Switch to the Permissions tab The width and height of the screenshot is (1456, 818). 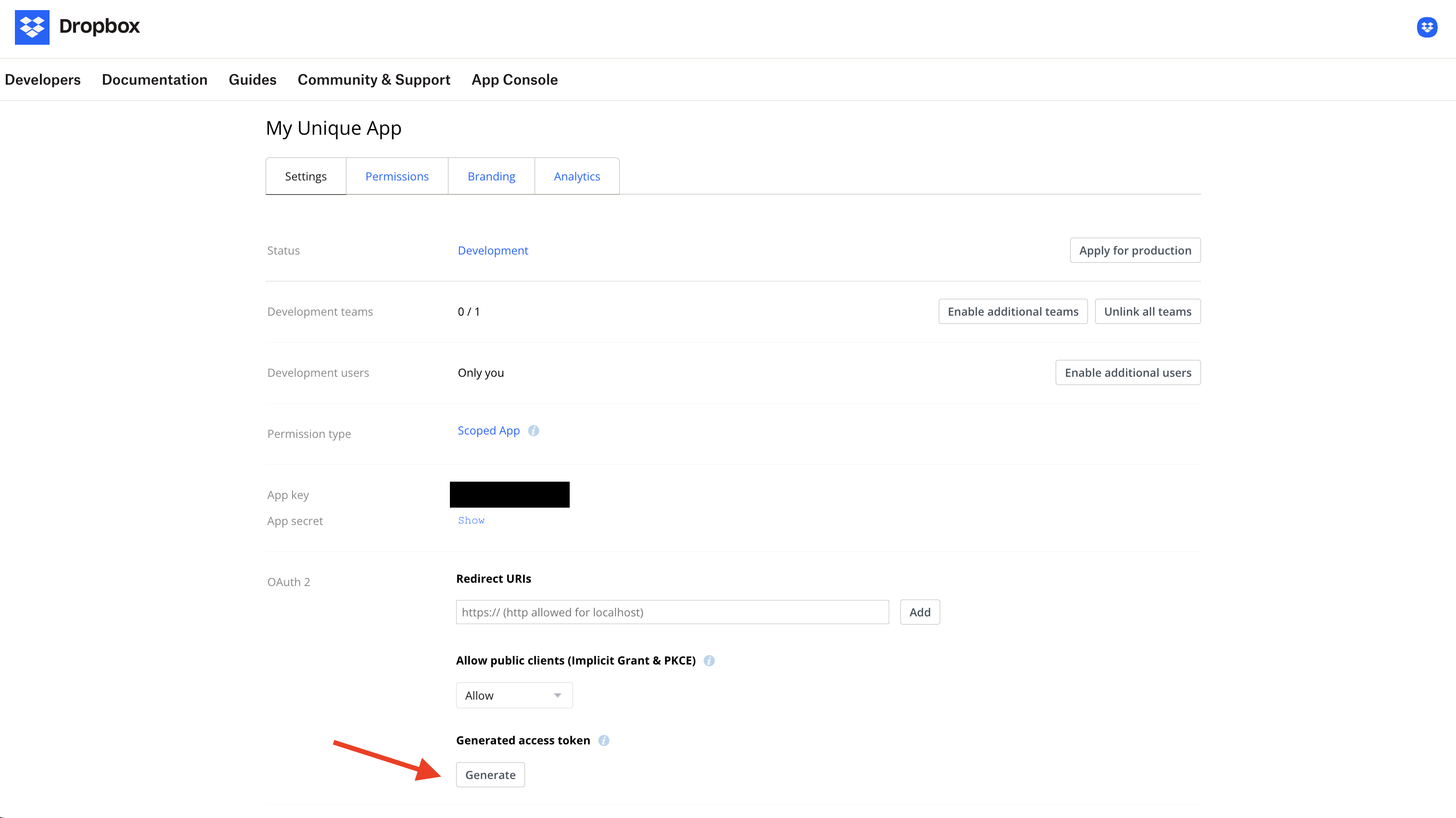click(x=397, y=177)
